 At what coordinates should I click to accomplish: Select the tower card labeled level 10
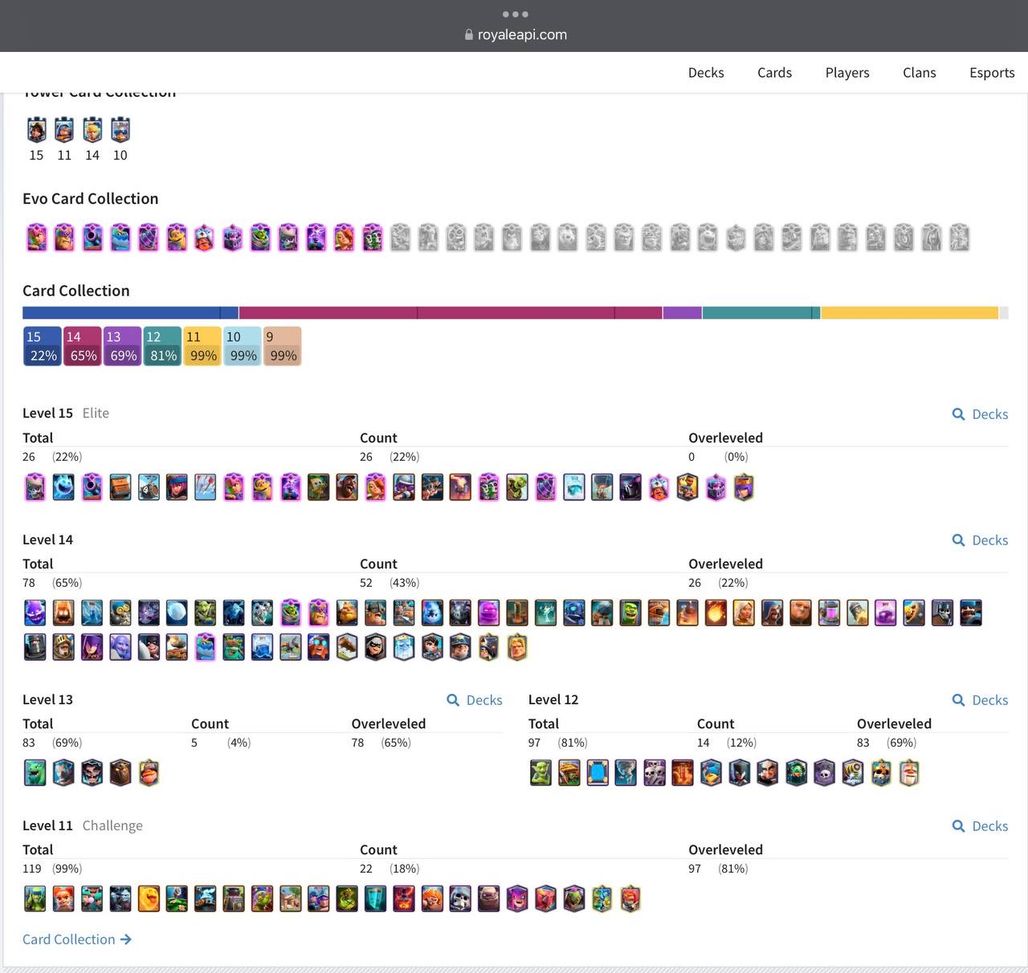pyautogui.click(x=120, y=130)
